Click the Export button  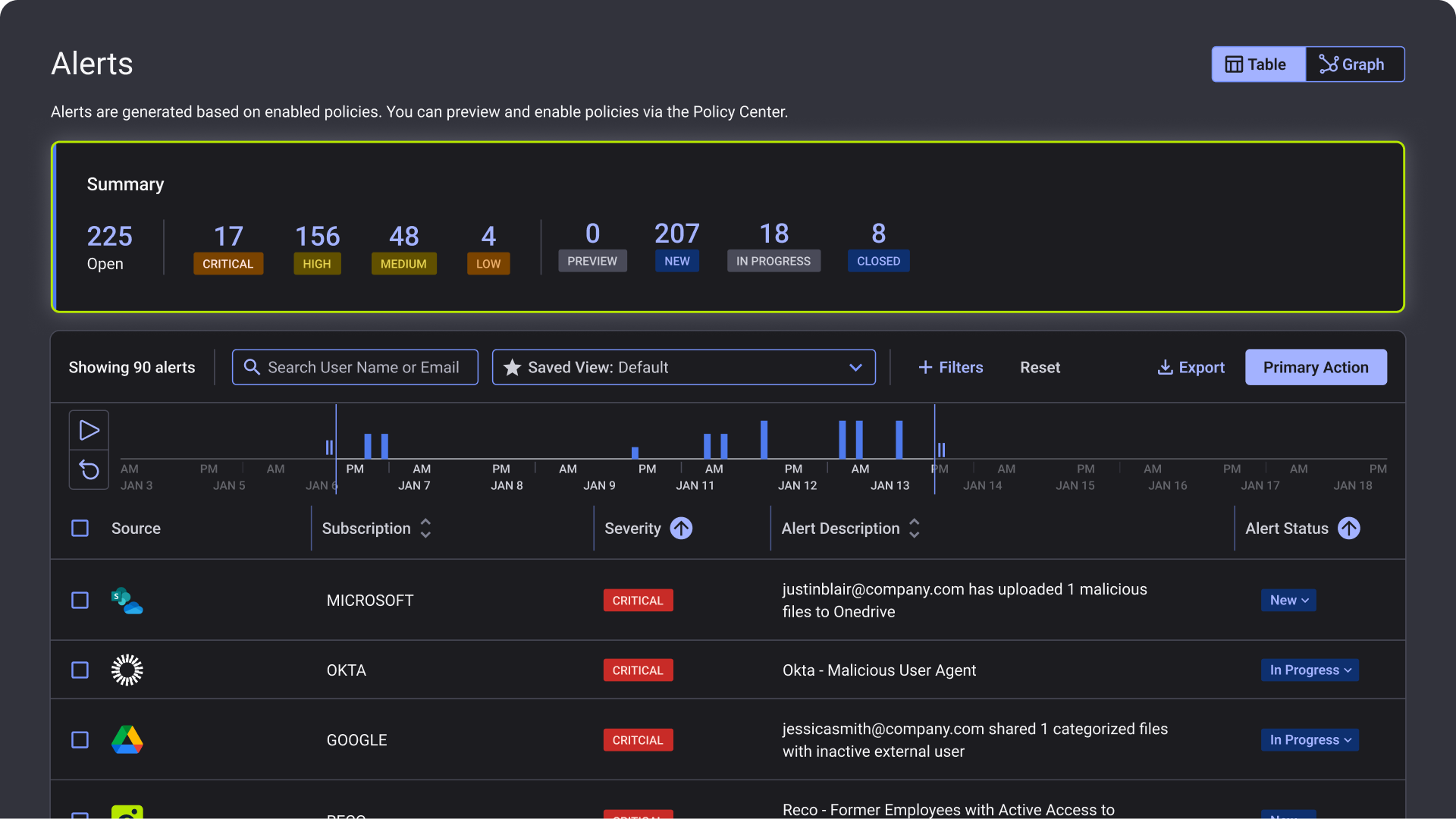1191,367
